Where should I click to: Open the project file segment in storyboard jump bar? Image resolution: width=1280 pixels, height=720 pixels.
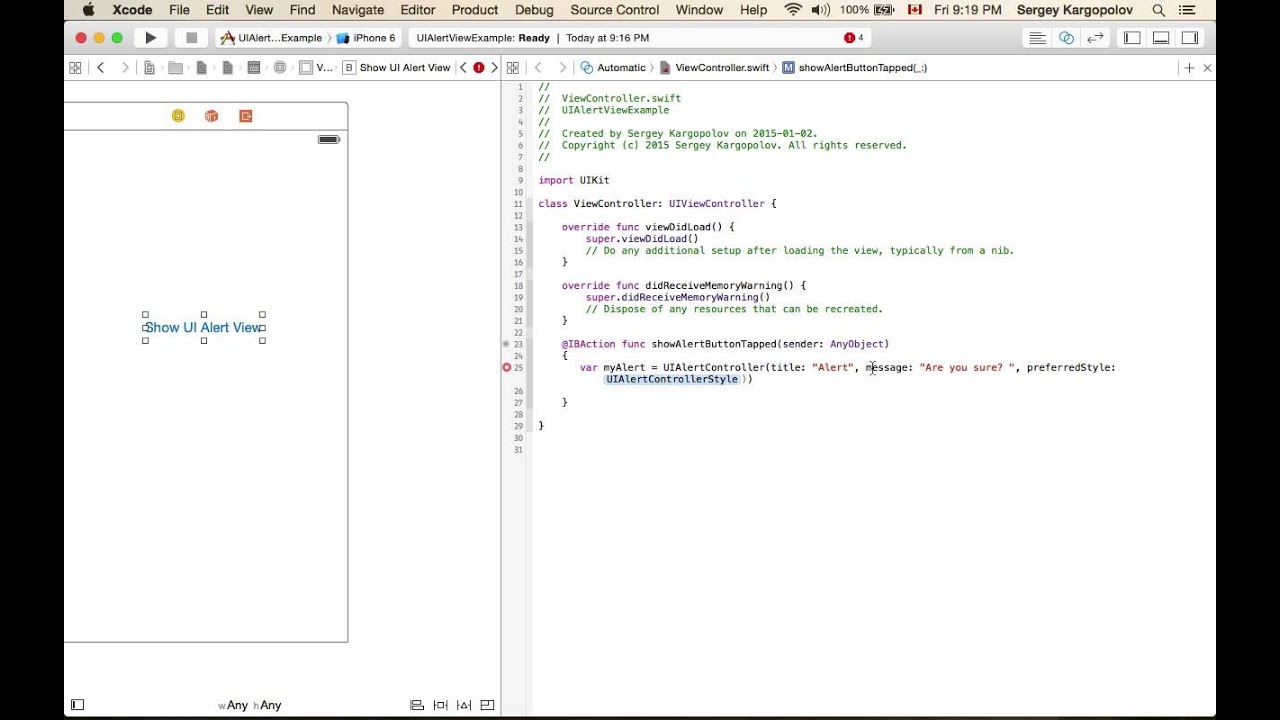click(x=150, y=68)
